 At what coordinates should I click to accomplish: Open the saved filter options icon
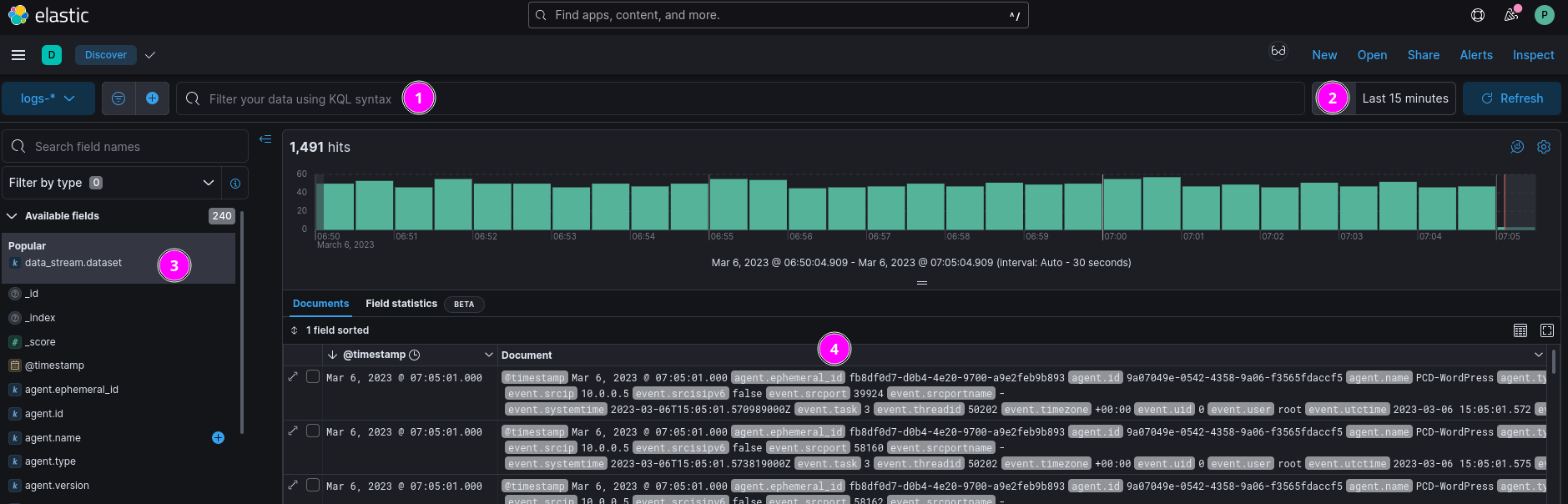click(x=118, y=98)
